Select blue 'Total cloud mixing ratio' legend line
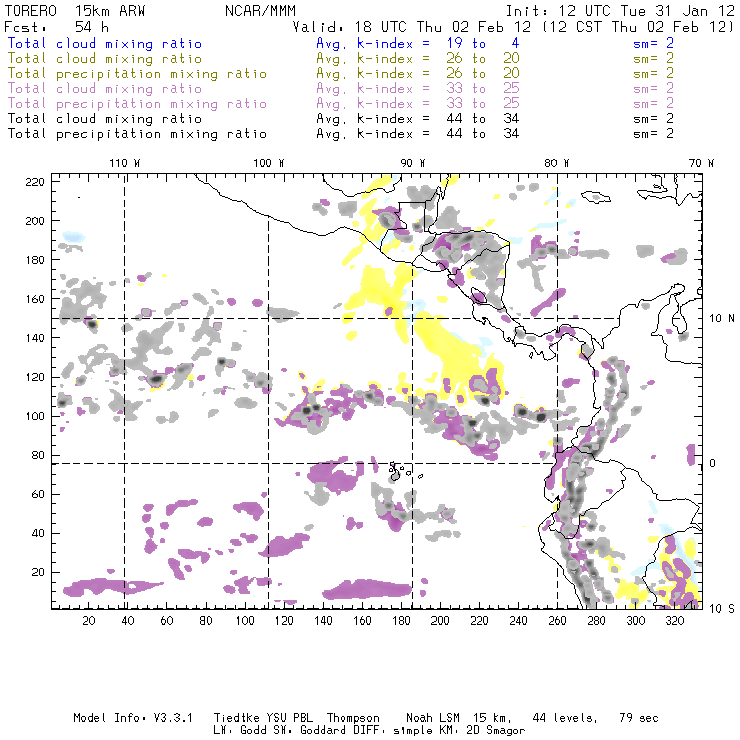Image resolution: width=740 pixels, height=740 pixels. [105, 43]
